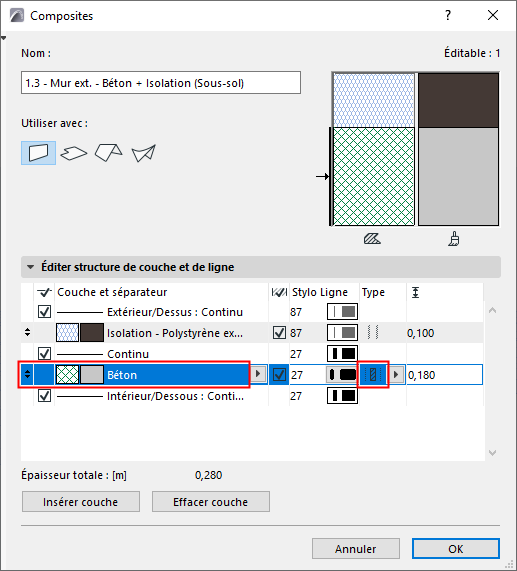Click the Béton row pen swatch
The width and height of the screenshot is (517, 571).
[x=342, y=374]
